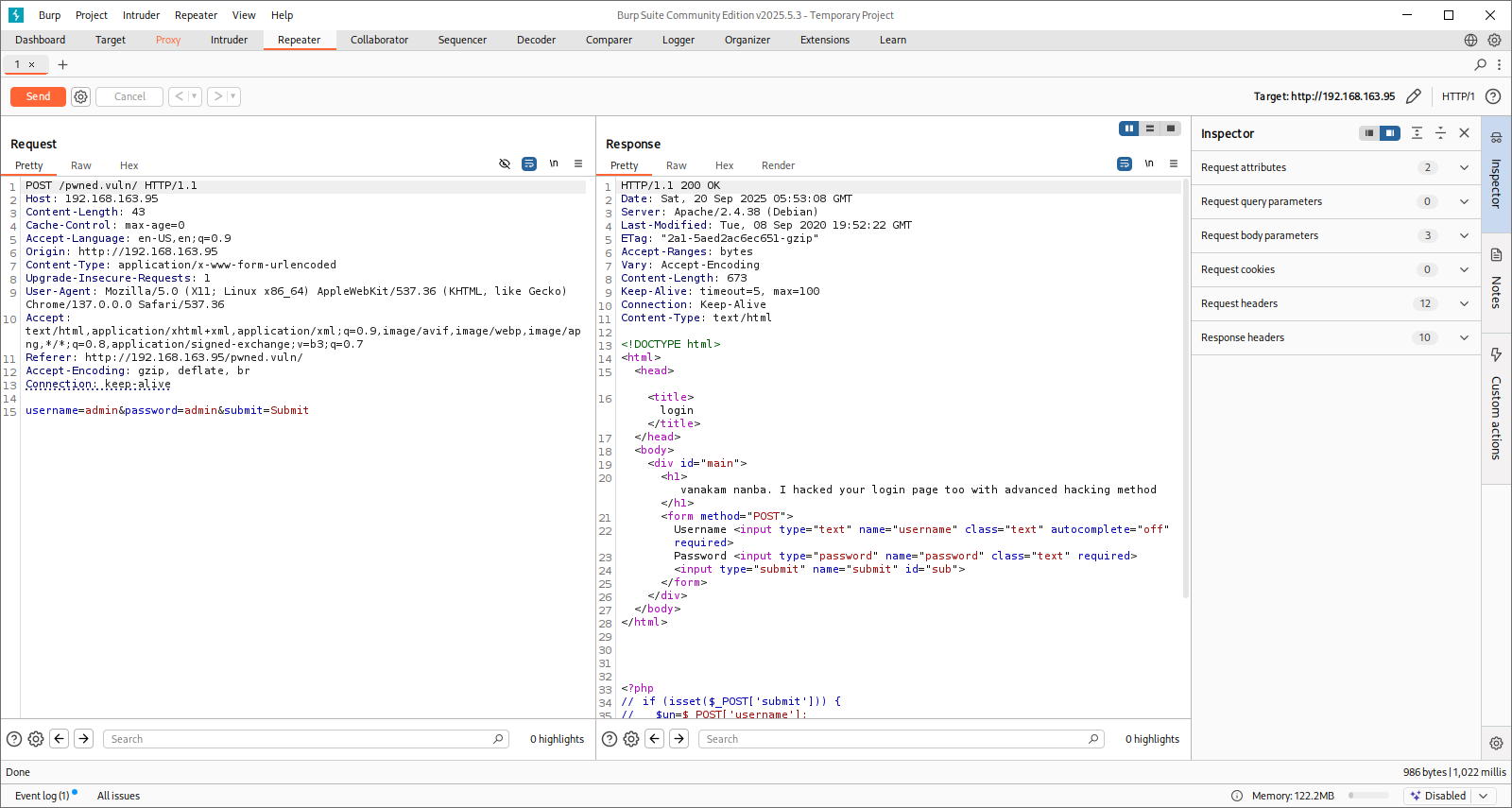Expand all Inspector sections
The image size is (1512, 808).
pyautogui.click(x=1417, y=133)
